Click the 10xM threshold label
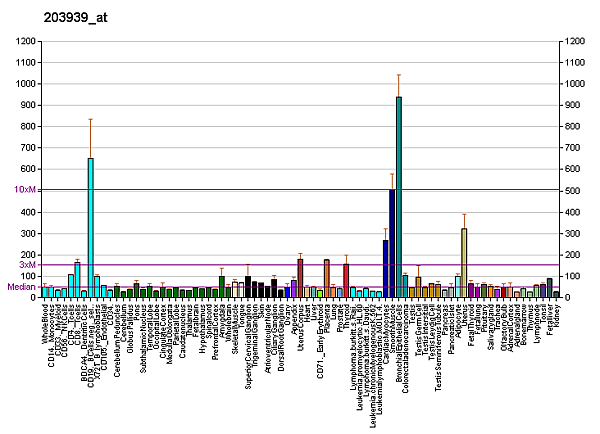 click(26, 190)
